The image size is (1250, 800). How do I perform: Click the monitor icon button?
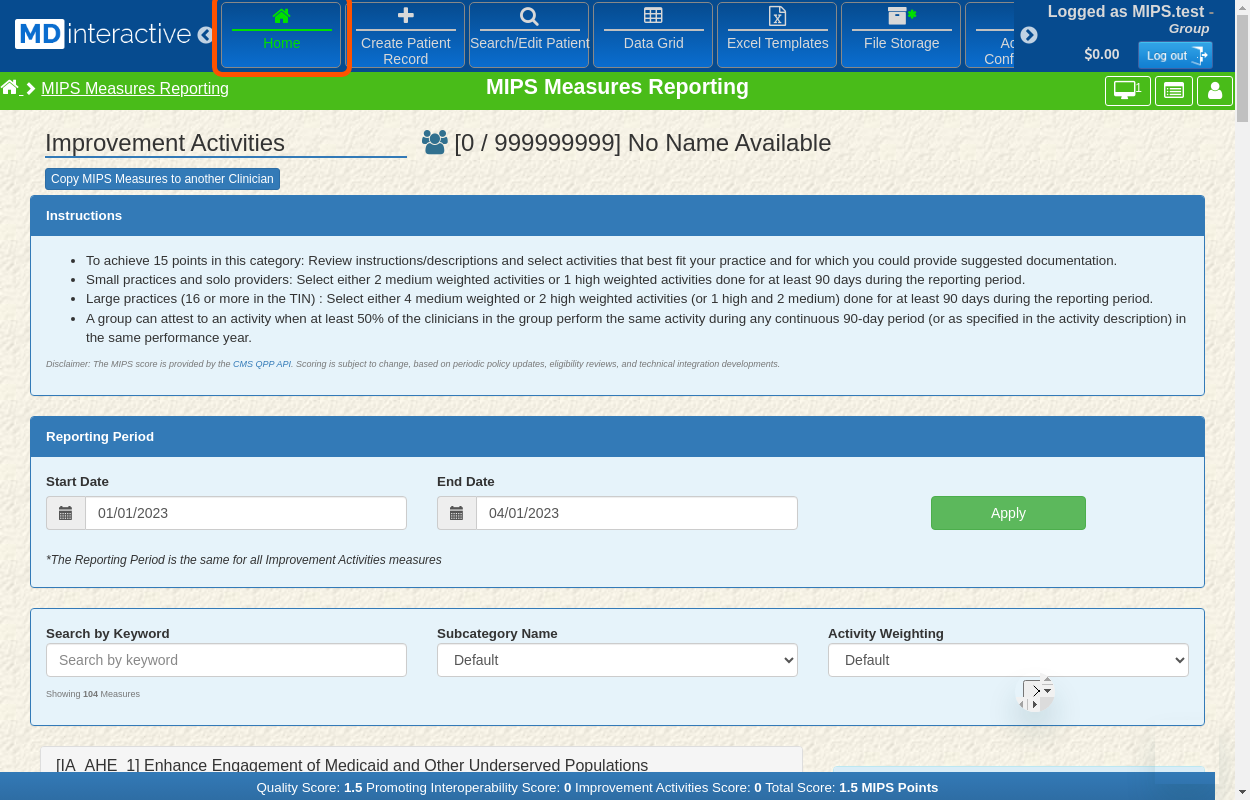click(1127, 91)
